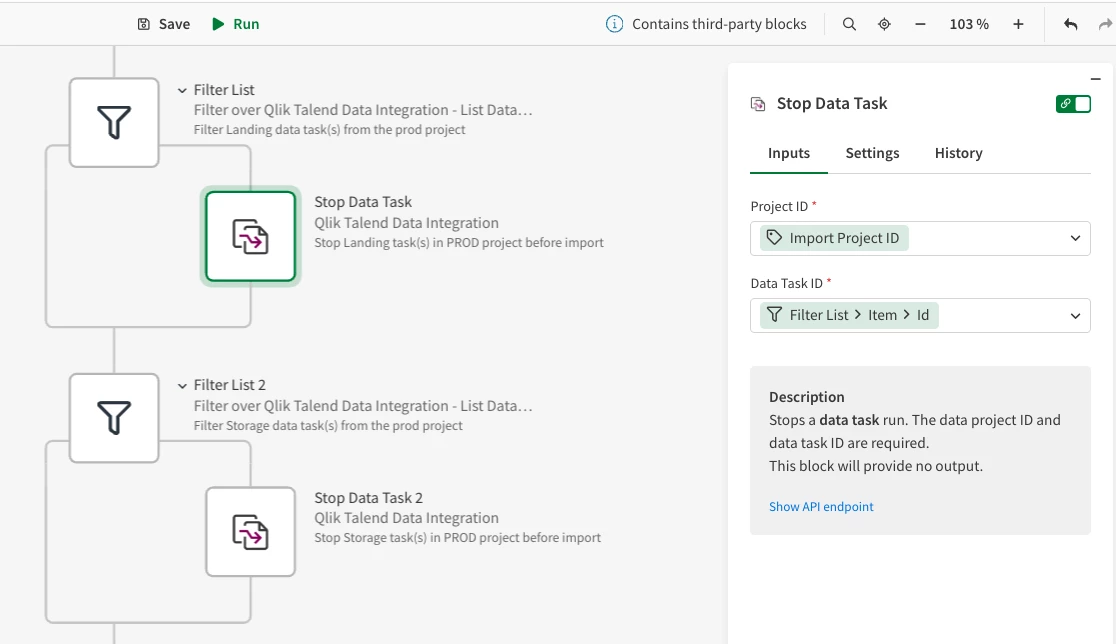Click the redo arrow icon
Image resolution: width=1116 pixels, height=644 pixels.
coord(1105,24)
